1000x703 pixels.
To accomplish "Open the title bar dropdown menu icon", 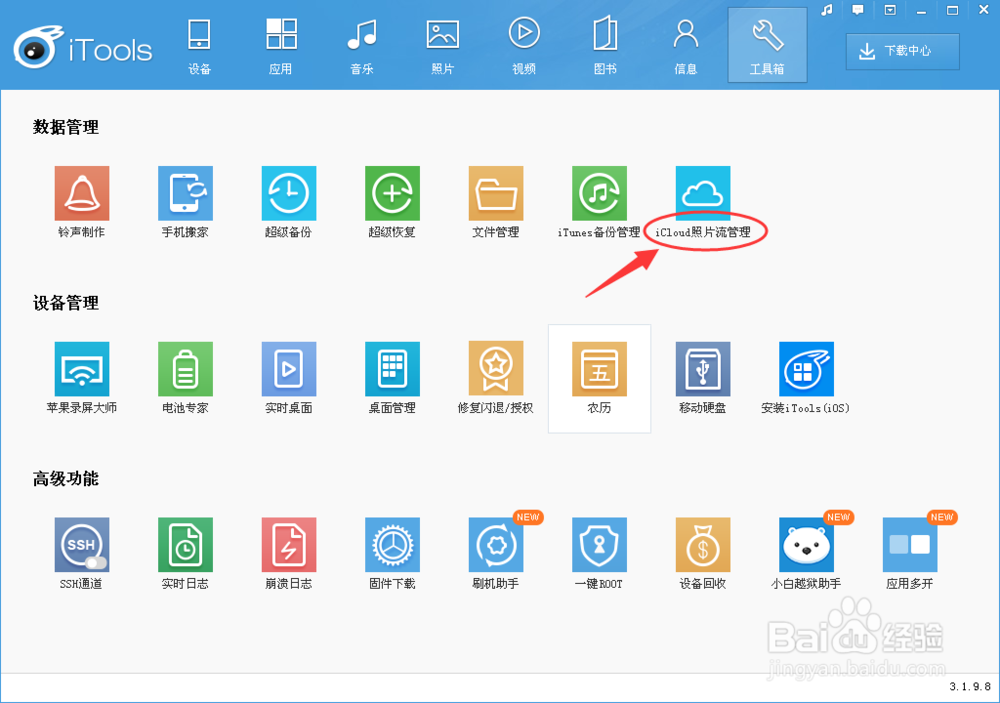I will (890, 10).
